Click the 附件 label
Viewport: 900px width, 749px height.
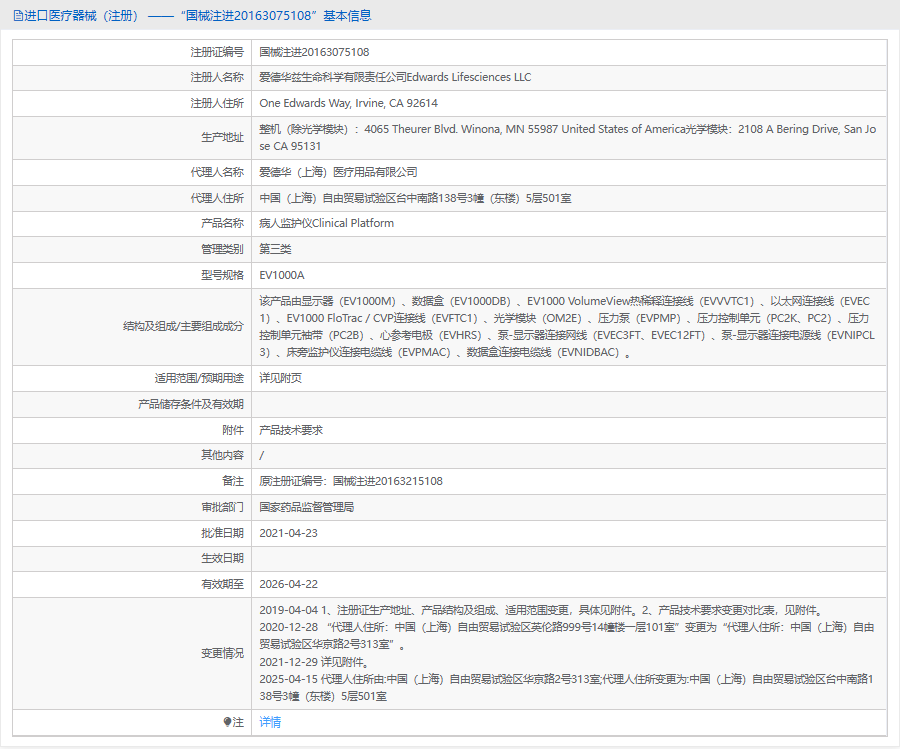click(x=233, y=430)
